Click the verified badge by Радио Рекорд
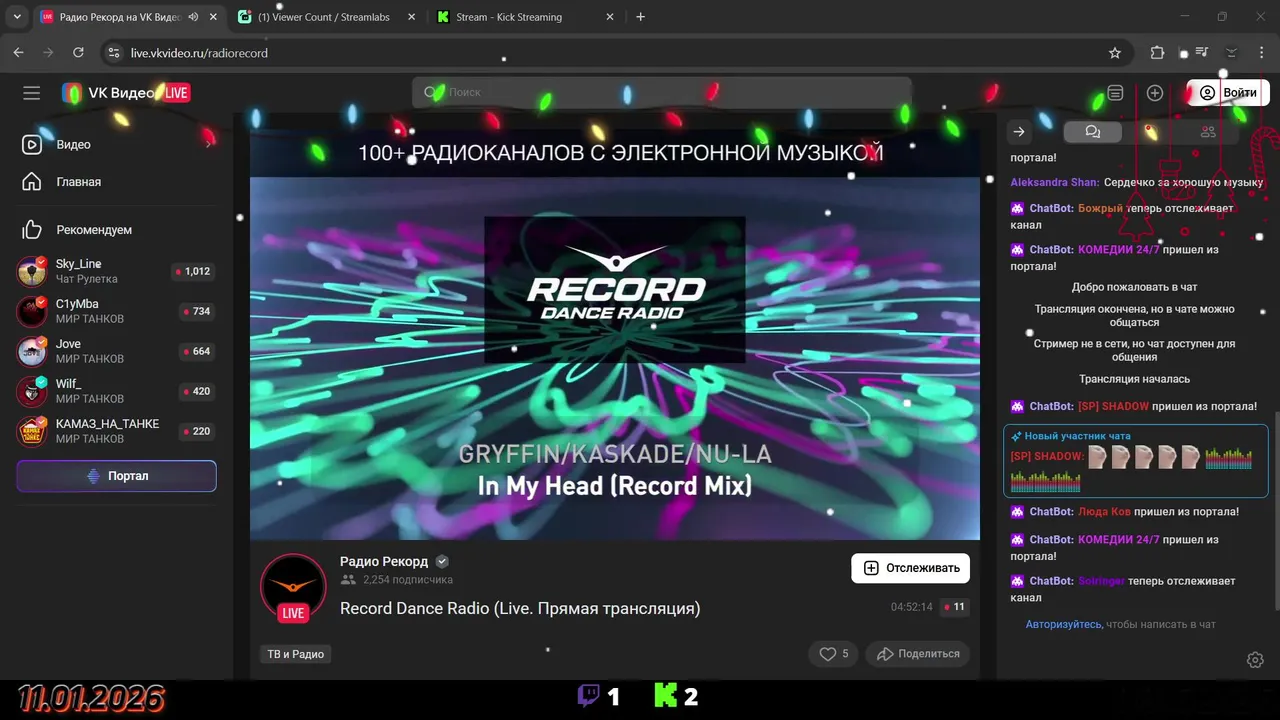This screenshot has height=720, width=1280. click(442, 561)
